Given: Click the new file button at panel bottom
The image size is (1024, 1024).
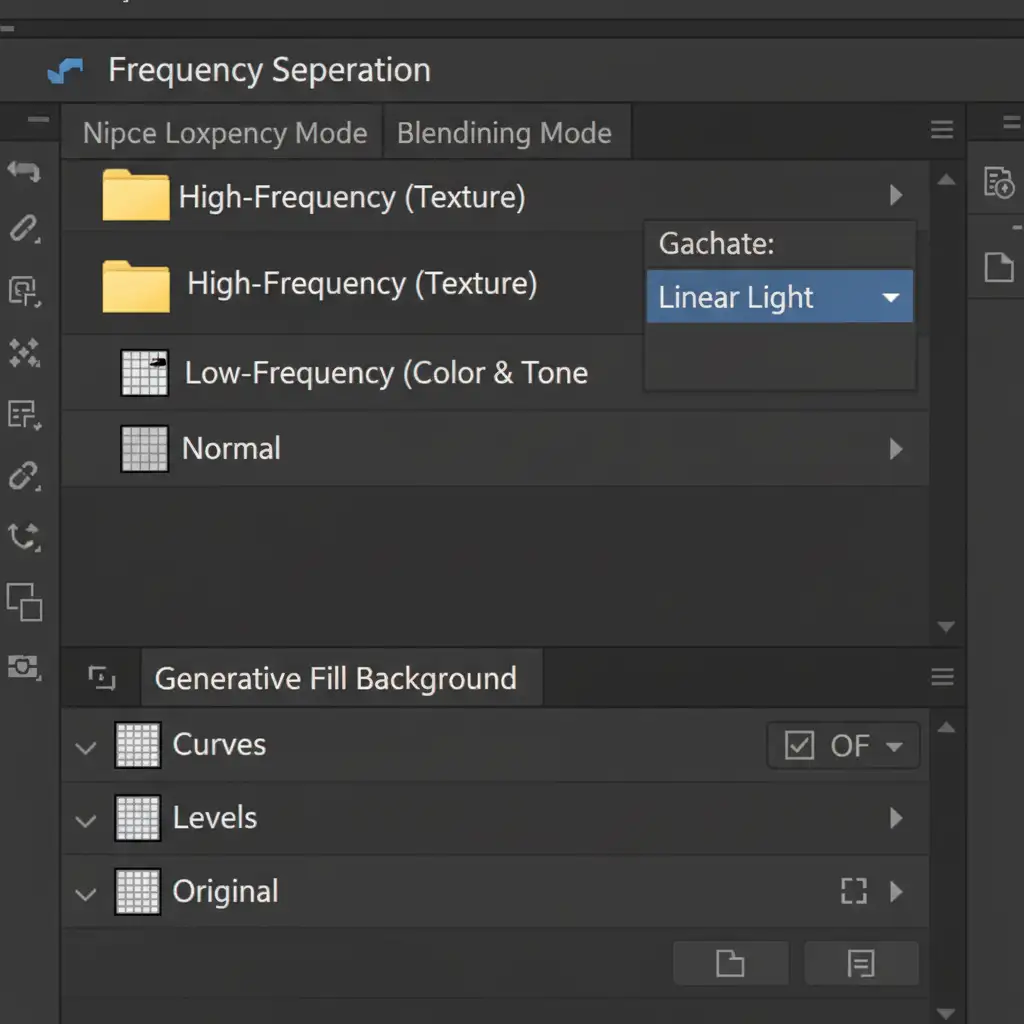Looking at the screenshot, I should (x=730, y=963).
